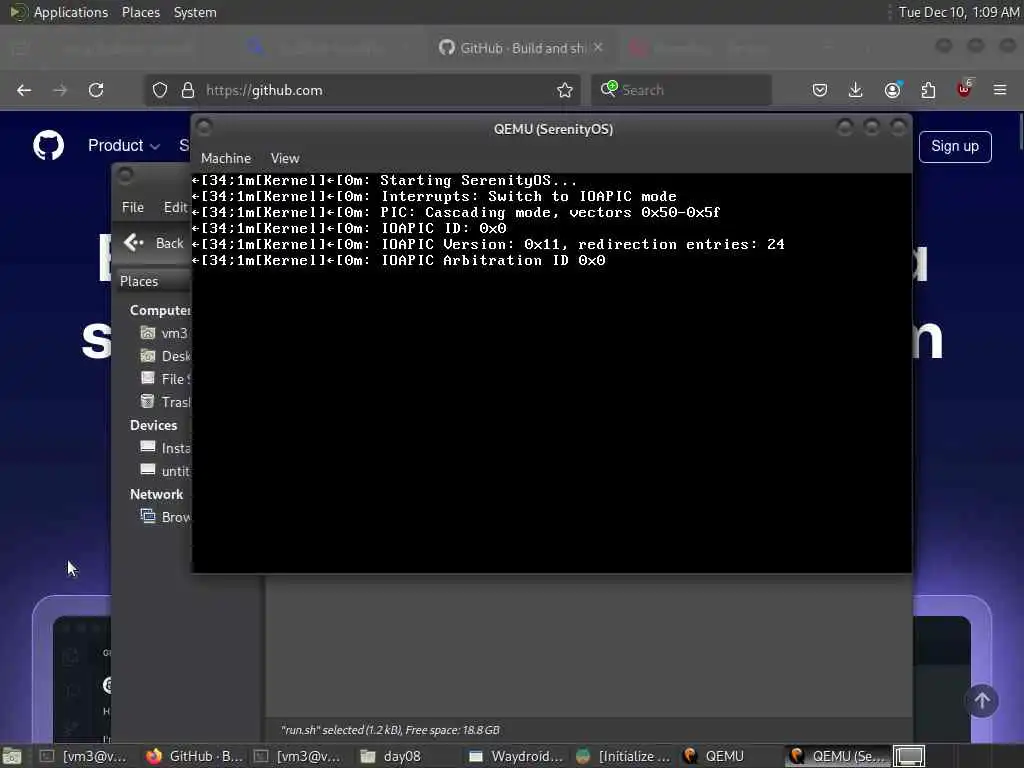The image size is (1024, 768).
Task: Switch to Waydroid taskbar window
Action: (x=515, y=756)
